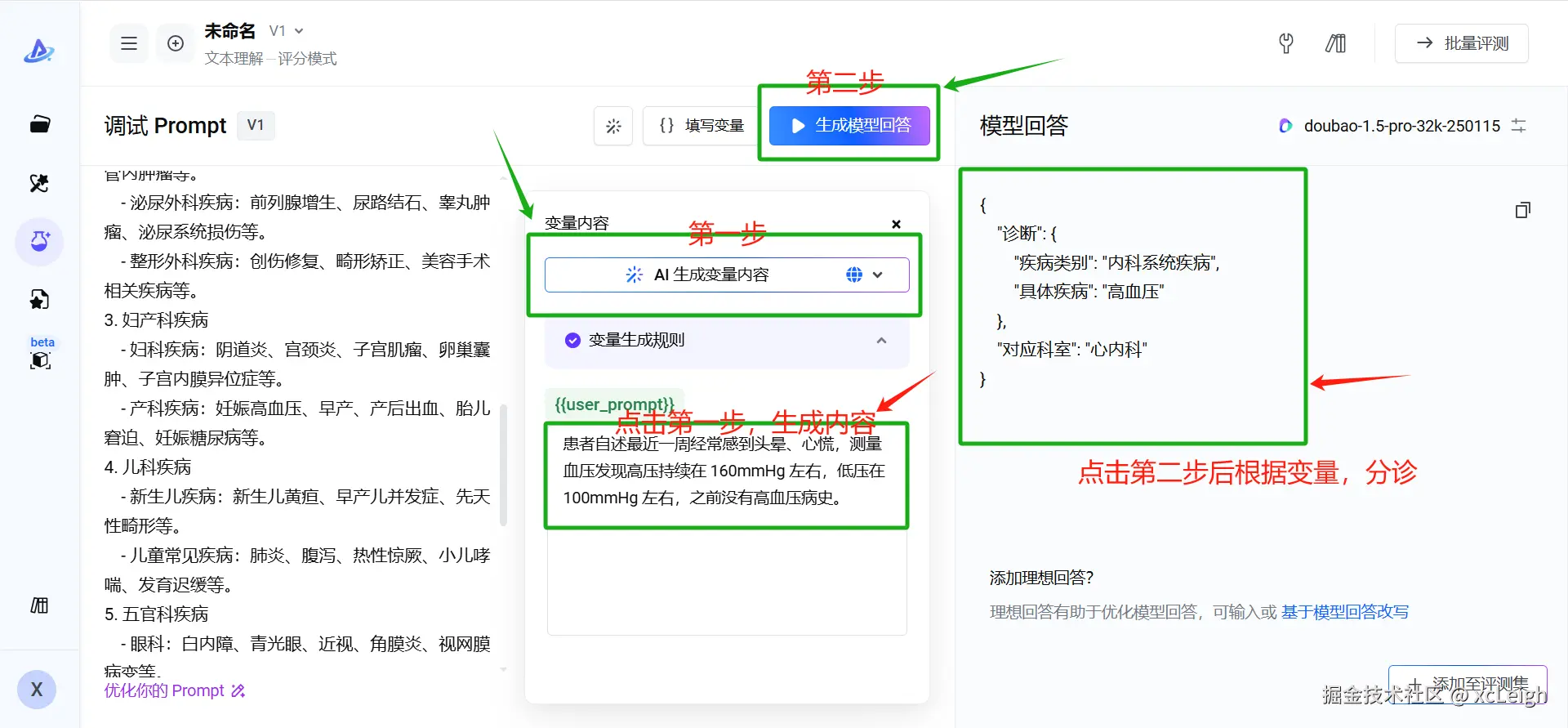The width and height of the screenshot is (1568, 728).
Task: Select the flask debug icon in sidebar
Action: [x=39, y=242]
